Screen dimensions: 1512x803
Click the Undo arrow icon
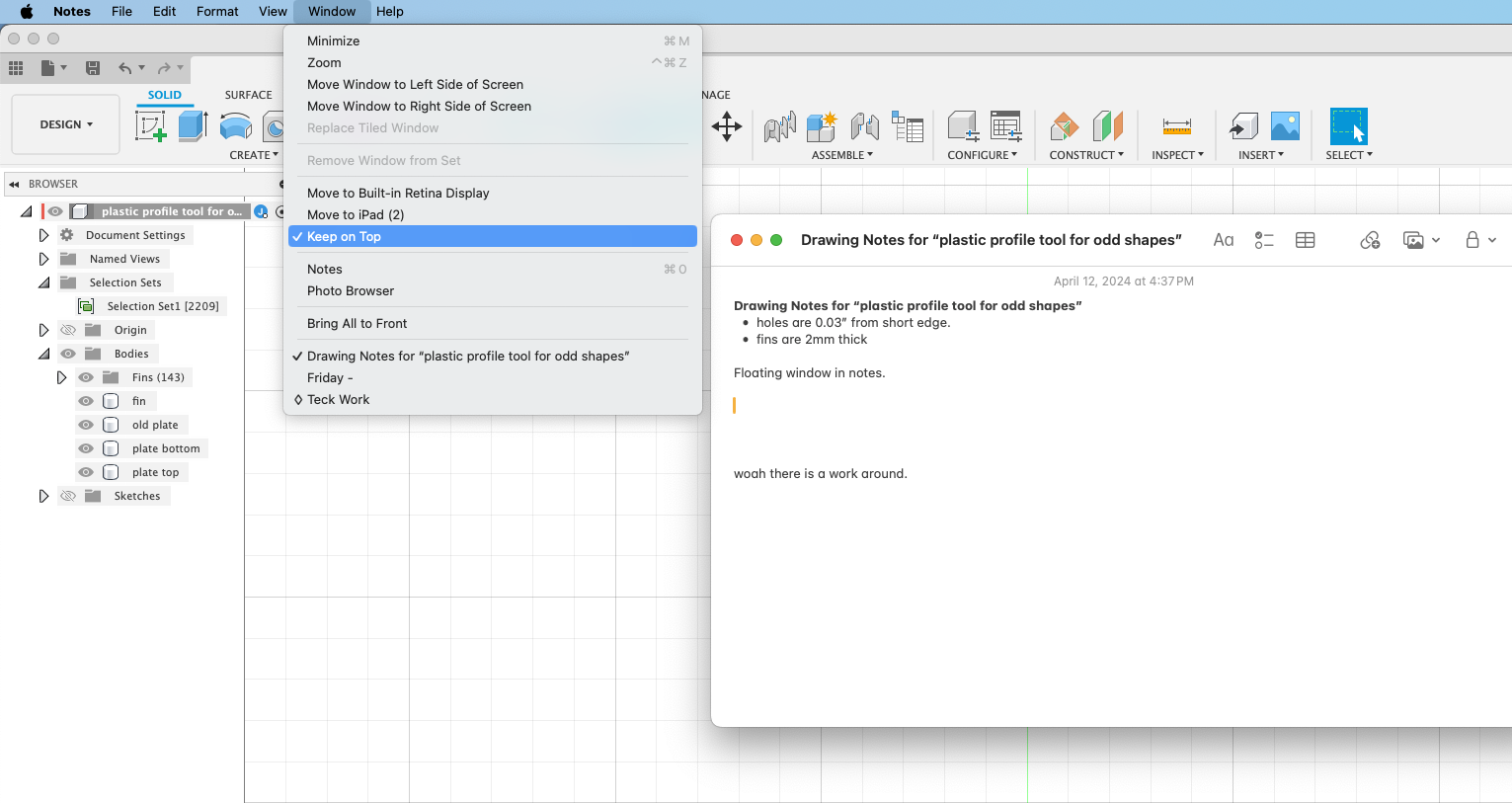pyautogui.click(x=125, y=68)
